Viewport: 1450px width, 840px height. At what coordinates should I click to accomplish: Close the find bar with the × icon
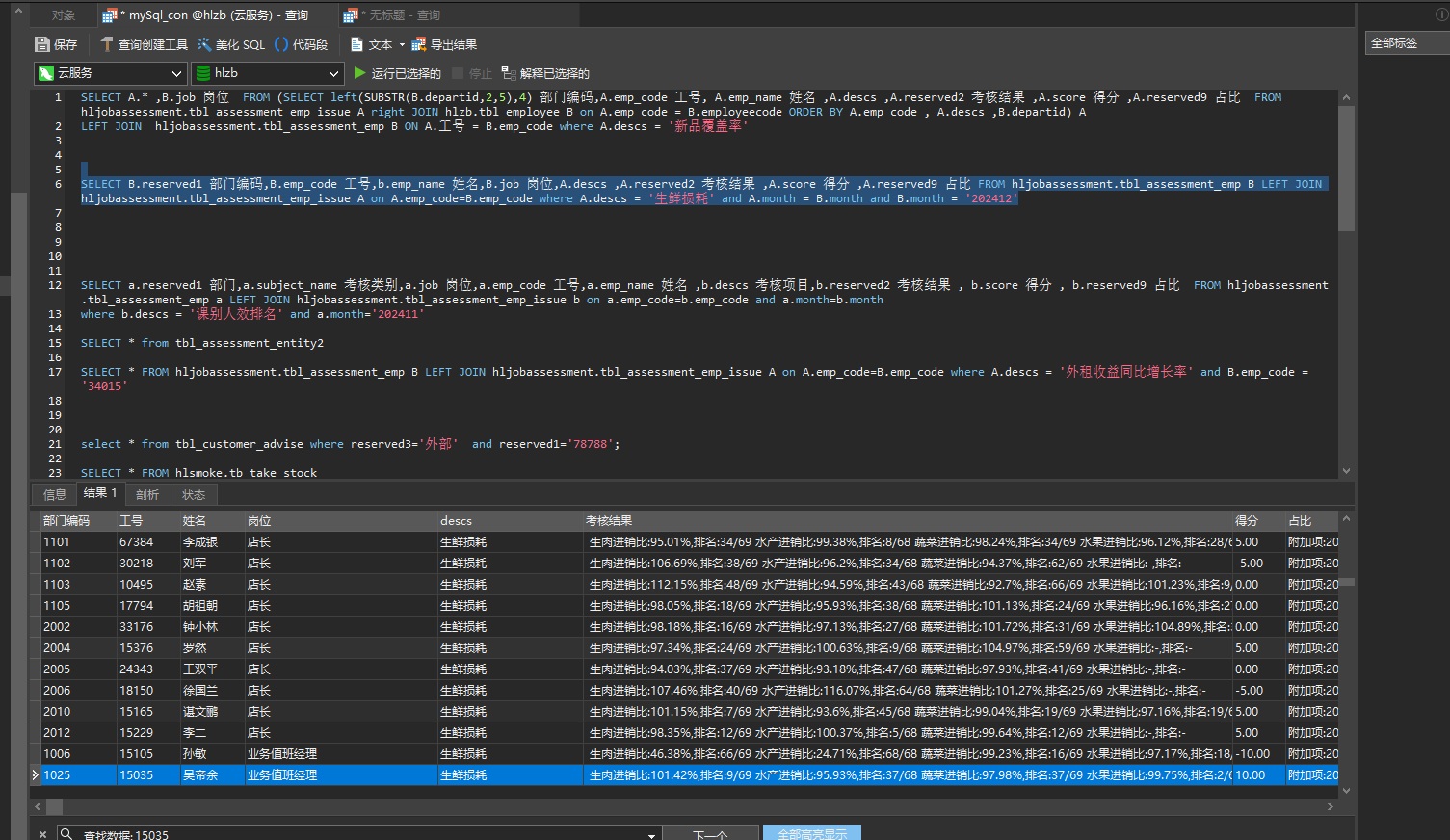42,834
